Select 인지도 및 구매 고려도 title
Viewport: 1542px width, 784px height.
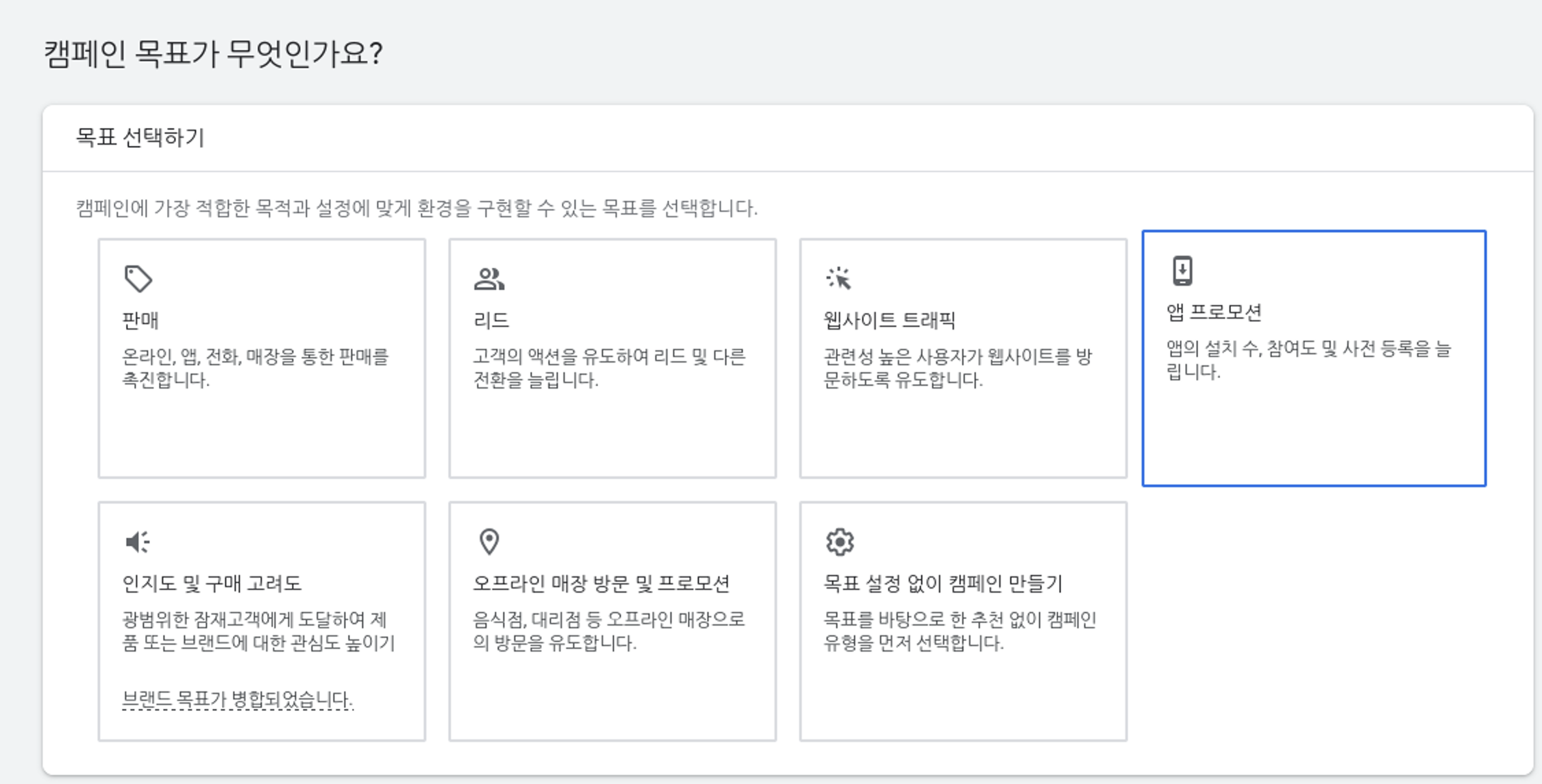point(212,583)
